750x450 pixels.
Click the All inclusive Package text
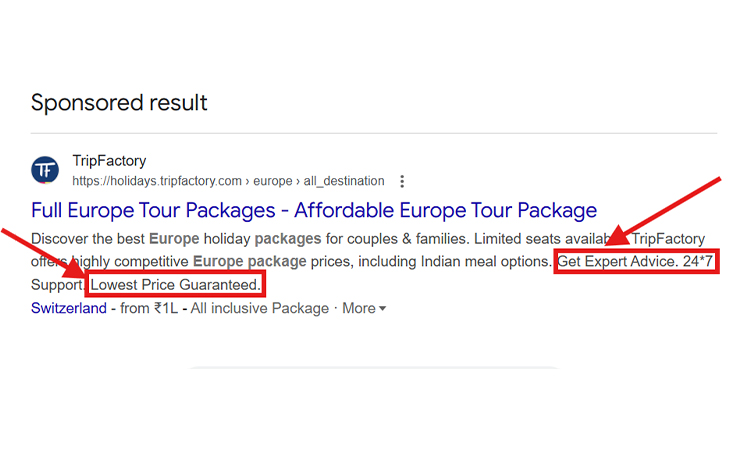259,309
